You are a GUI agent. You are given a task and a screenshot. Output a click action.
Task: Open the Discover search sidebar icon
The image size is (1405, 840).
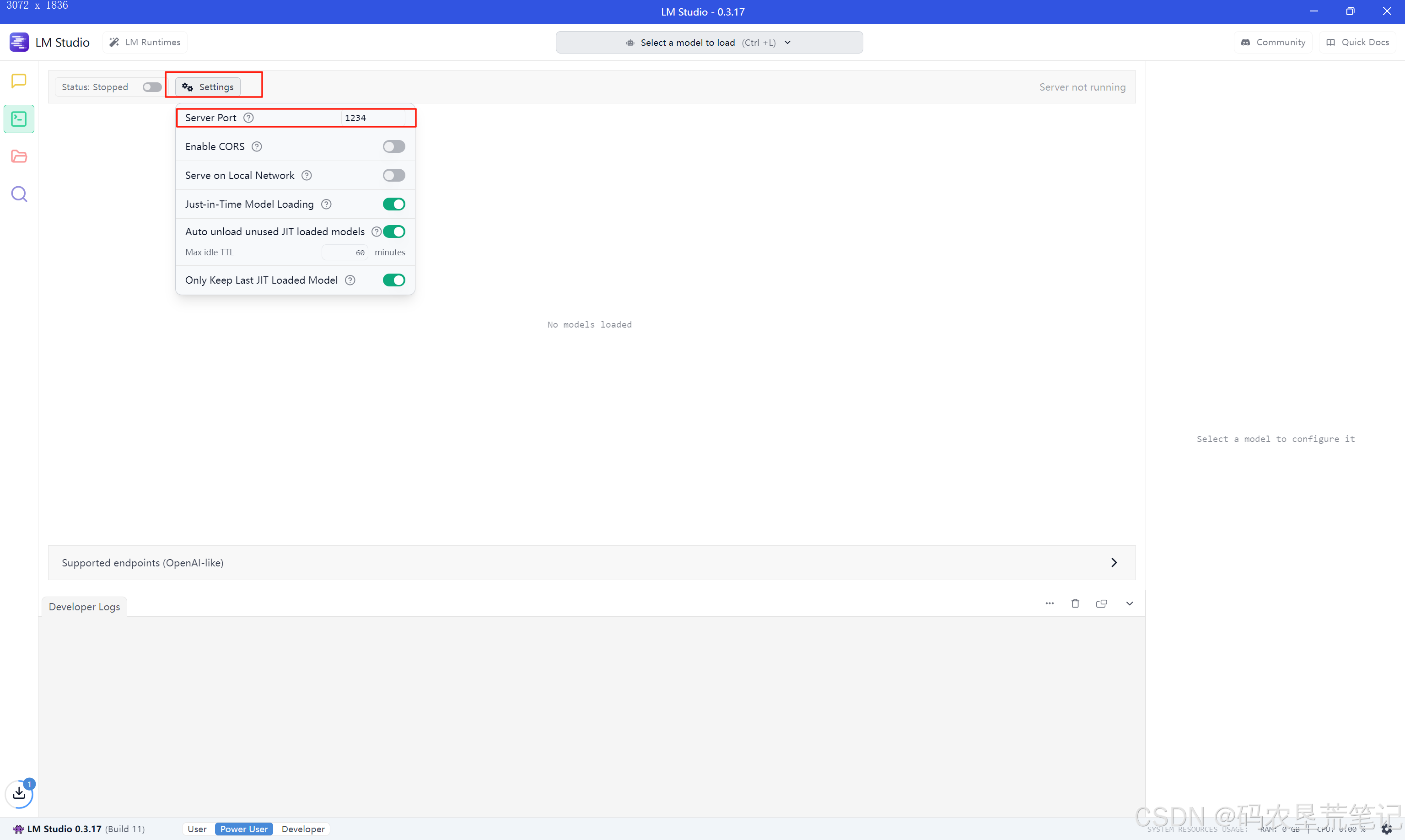19,194
